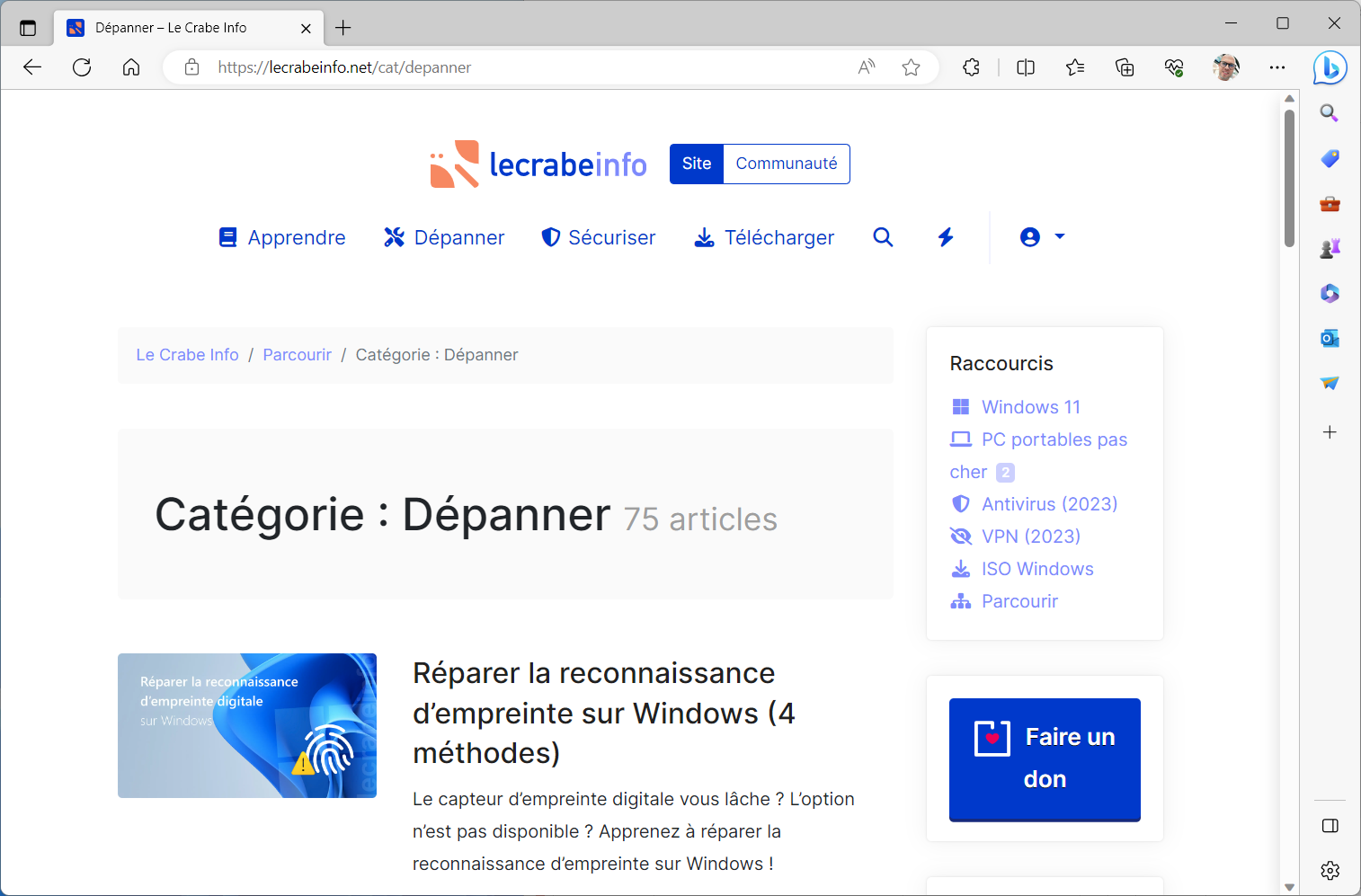Click the Parcourir breadcrumb link
Image resolution: width=1361 pixels, height=896 pixels.
coord(297,355)
